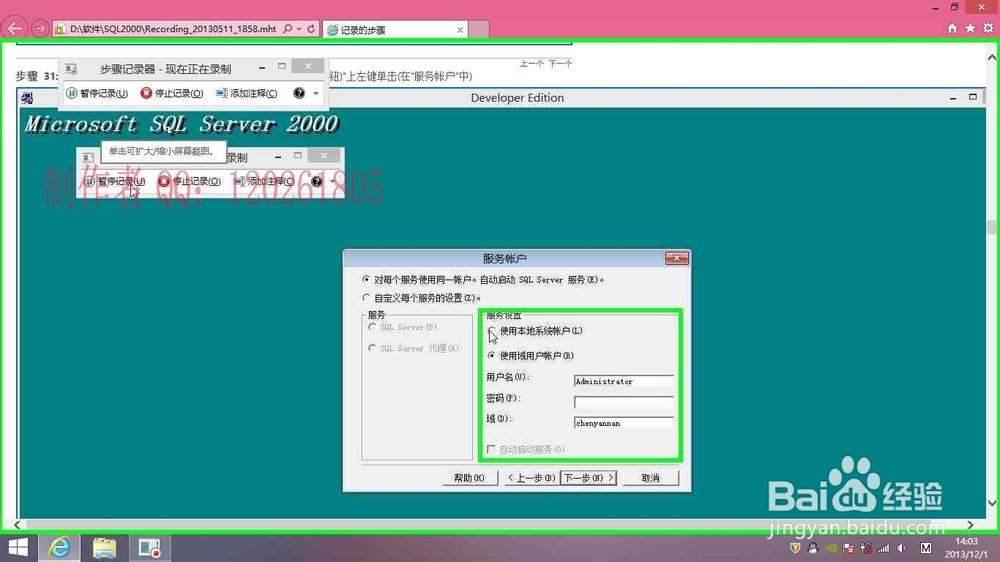The width and height of the screenshot is (1000, 562).
Task: Add a comment via 添加注释
Action: [247, 93]
